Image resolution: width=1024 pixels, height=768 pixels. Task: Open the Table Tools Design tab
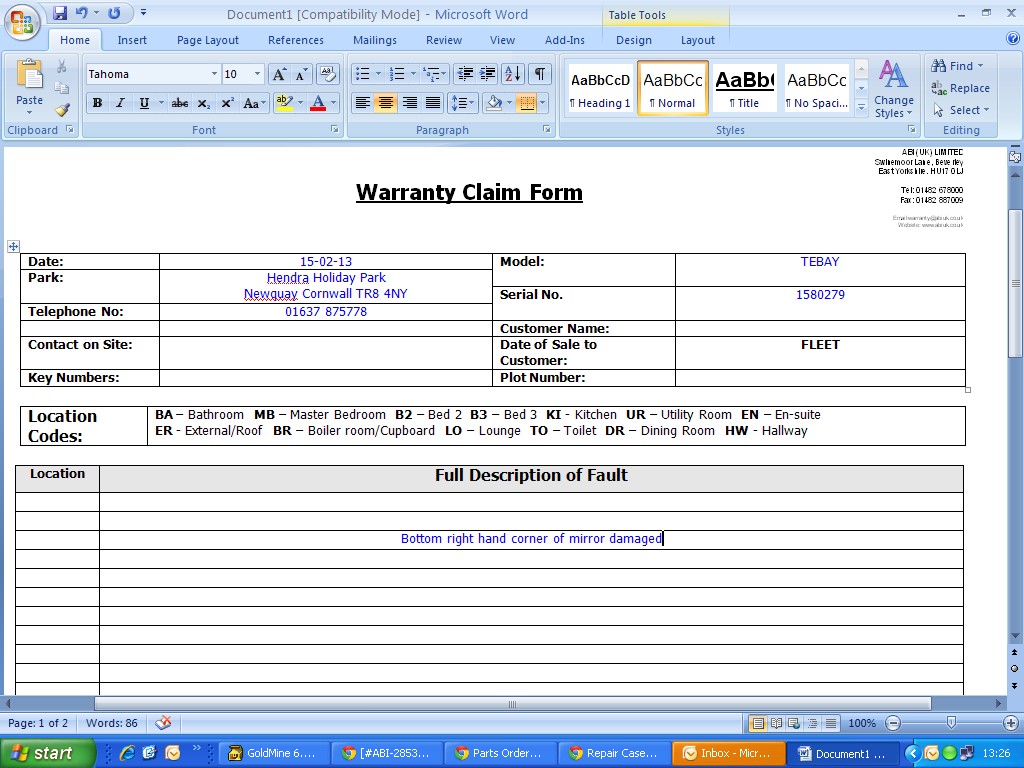(x=633, y=40)
